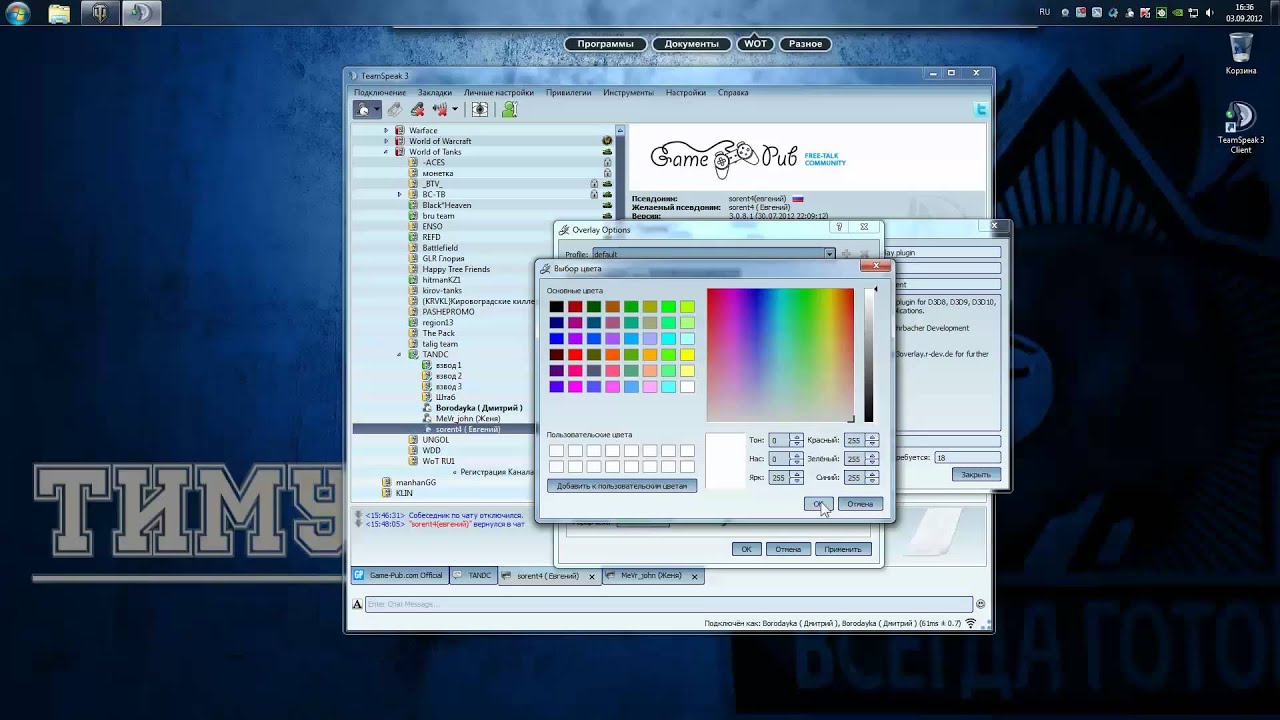Select the white basic color swatch
Image resolution: width=1280 pixels, height=720 pixels.
click(687, 387)
